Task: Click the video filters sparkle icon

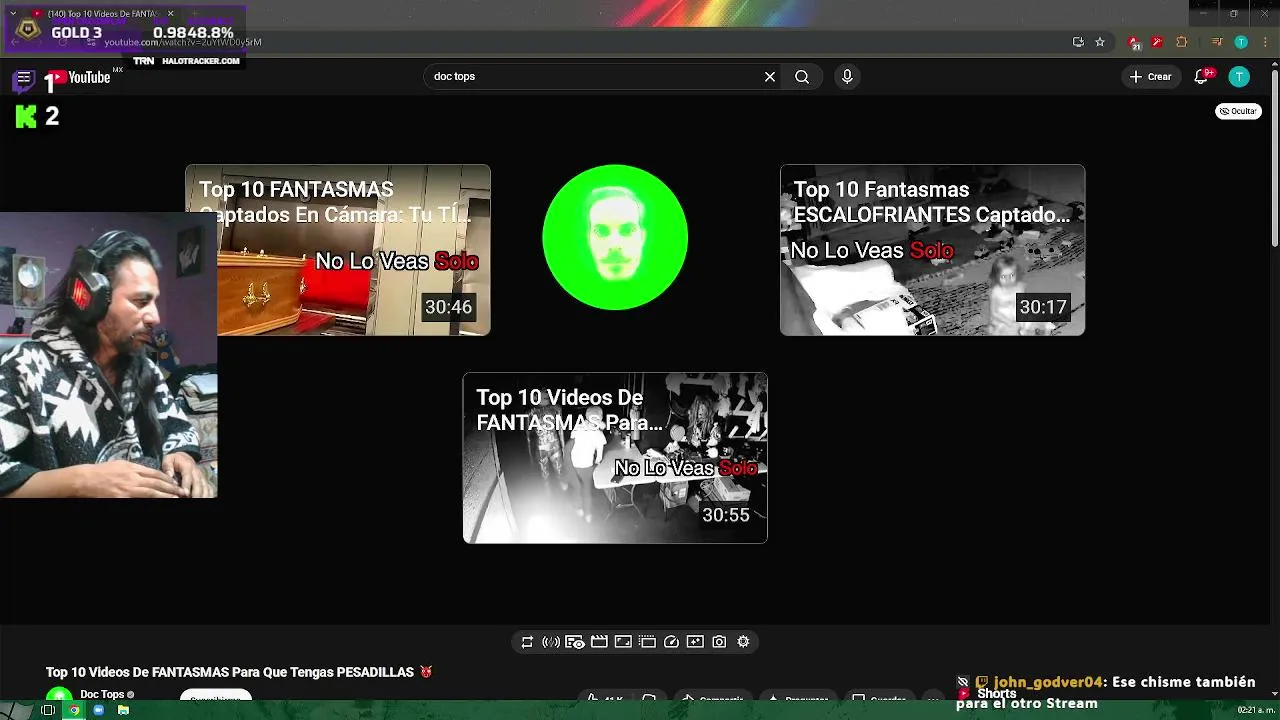Action: pos(695,642)
